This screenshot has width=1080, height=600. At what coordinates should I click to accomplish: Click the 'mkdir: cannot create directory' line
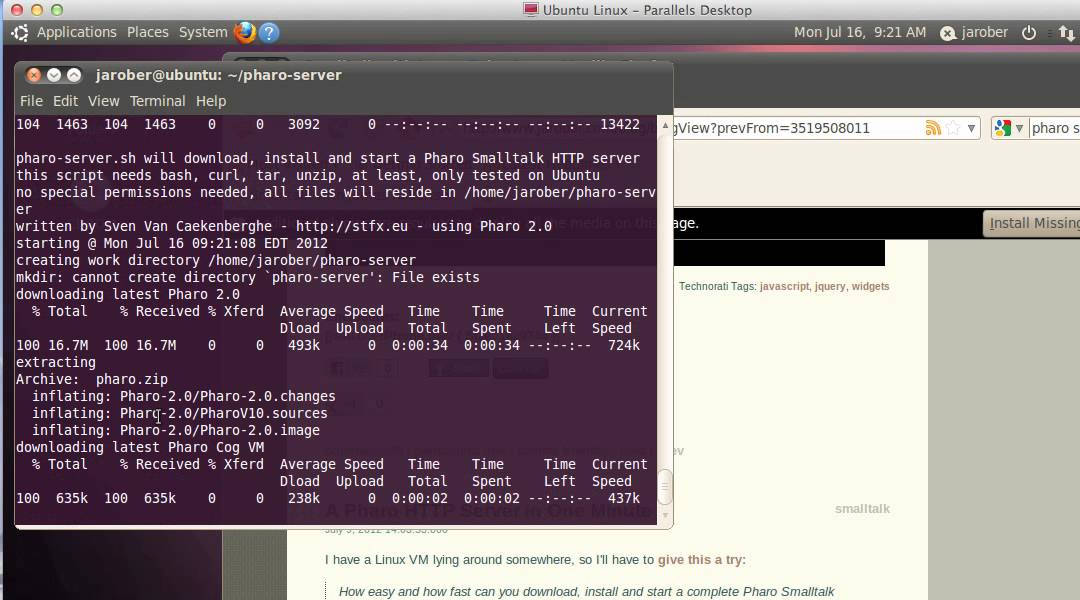click(x=247, y=277)
